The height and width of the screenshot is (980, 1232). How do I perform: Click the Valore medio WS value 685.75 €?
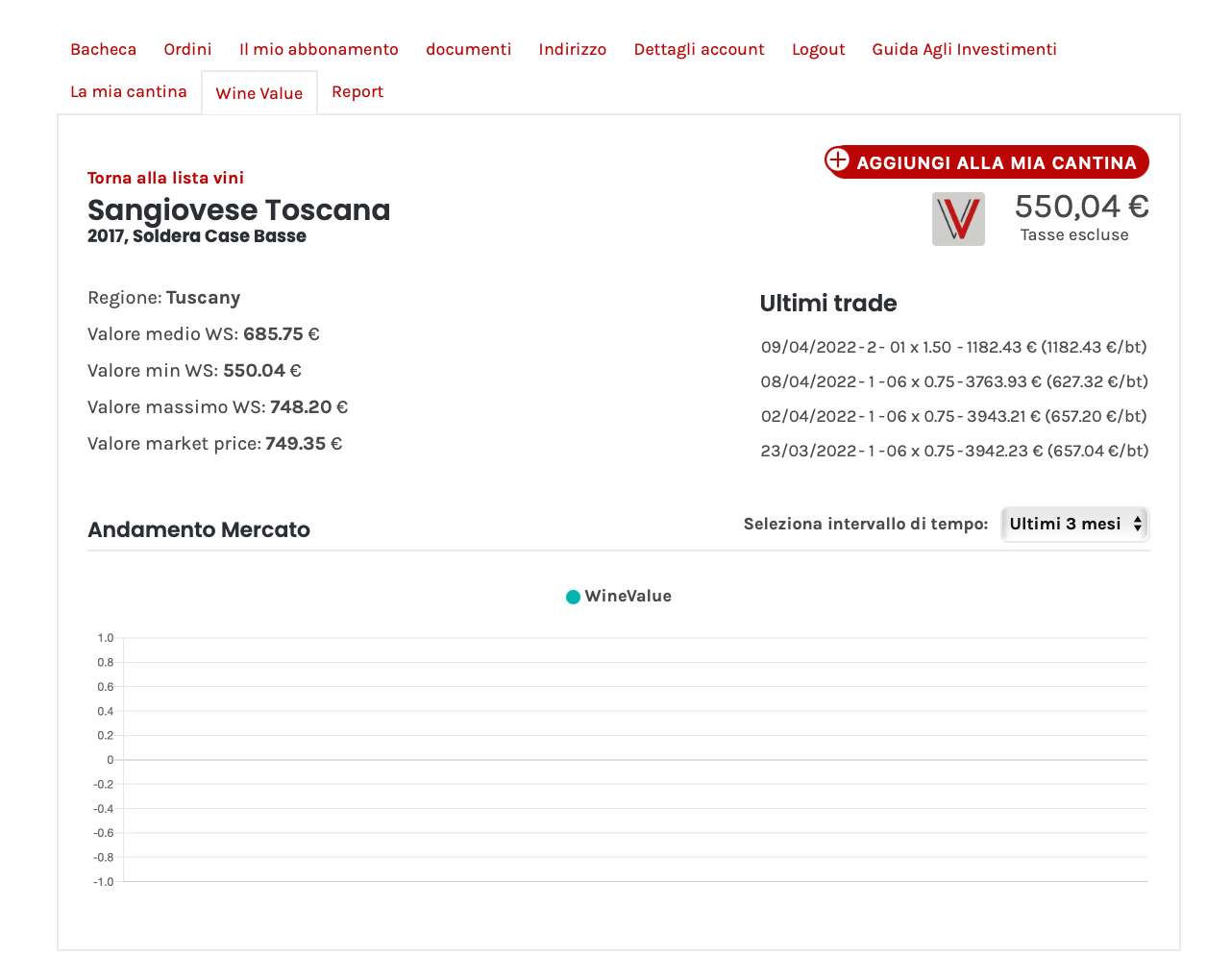point(282,334)
